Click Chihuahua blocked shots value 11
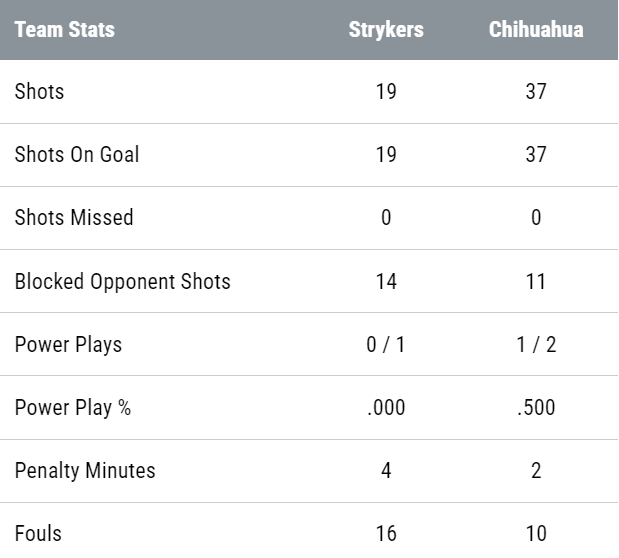Screen dimensions: 619x558 (536, 282)
